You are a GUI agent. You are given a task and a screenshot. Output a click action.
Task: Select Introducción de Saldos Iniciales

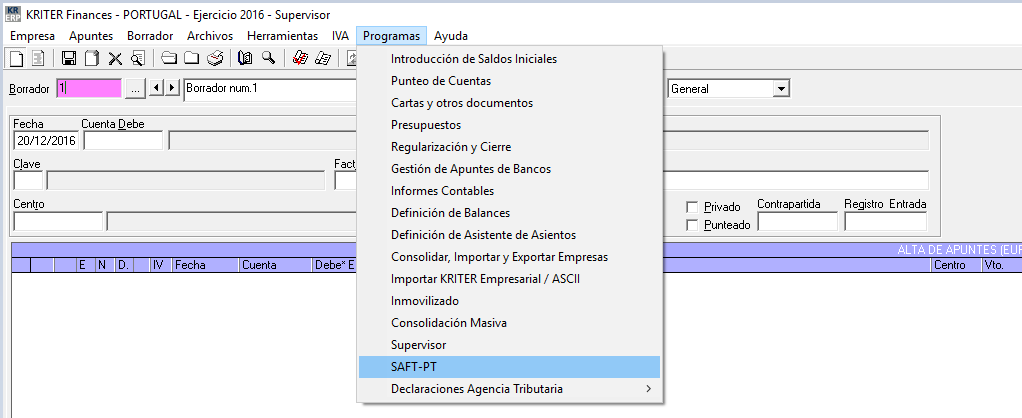(x=509, y=59)
